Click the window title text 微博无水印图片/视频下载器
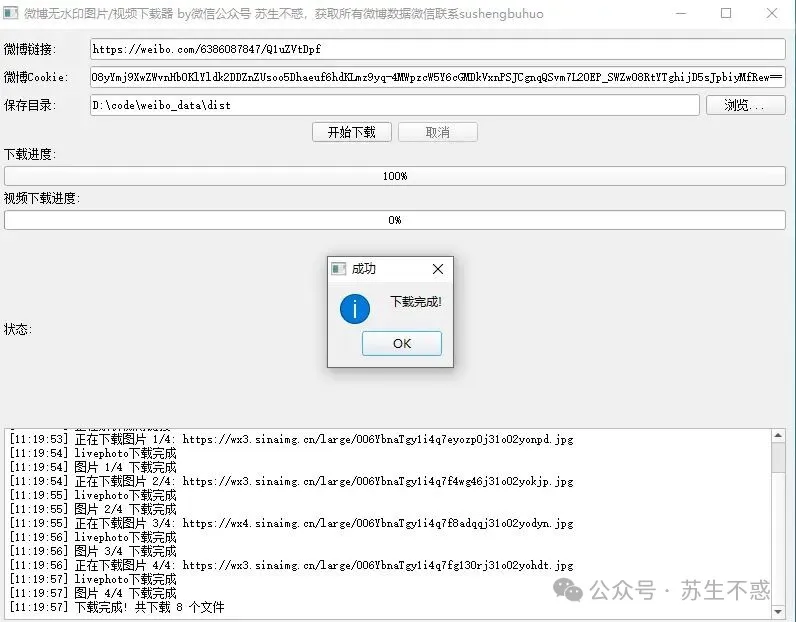The image size is (796, 622). 98,13
